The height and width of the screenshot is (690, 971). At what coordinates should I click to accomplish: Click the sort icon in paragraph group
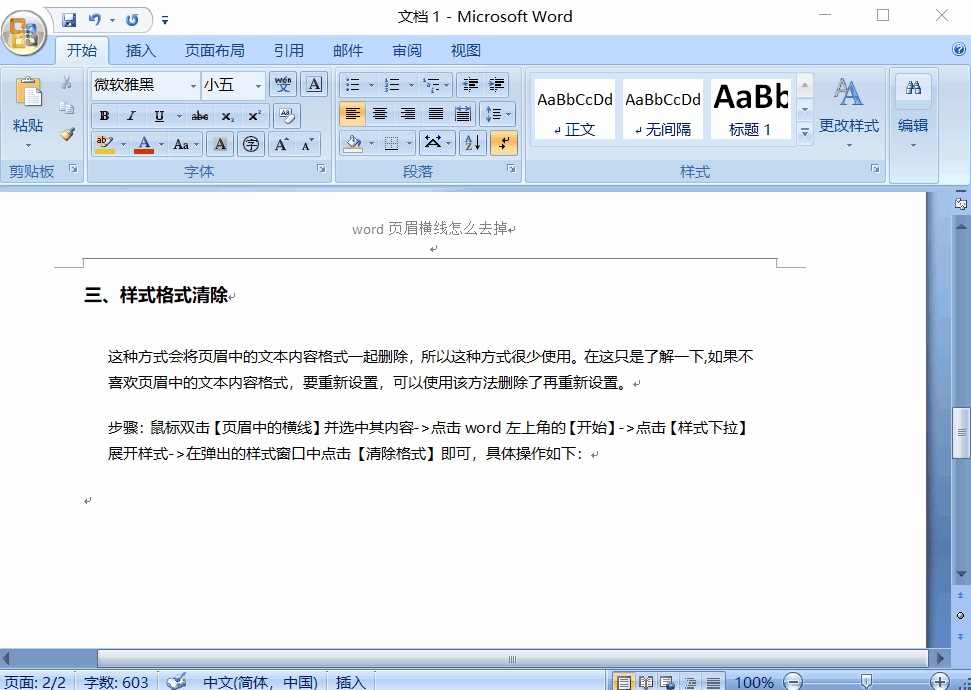[472, 143]
